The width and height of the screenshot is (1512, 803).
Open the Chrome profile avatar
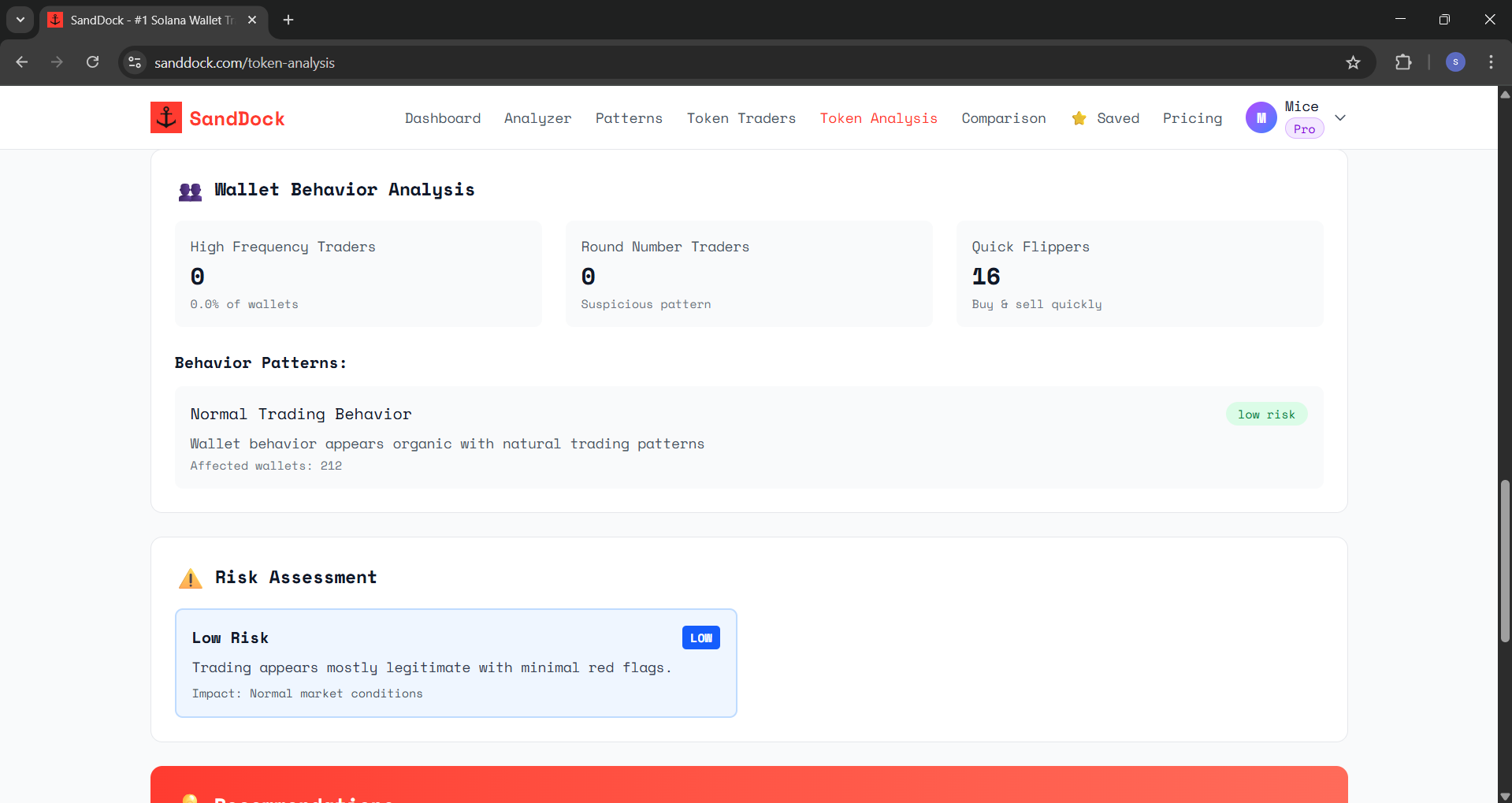click(1455, 62)
